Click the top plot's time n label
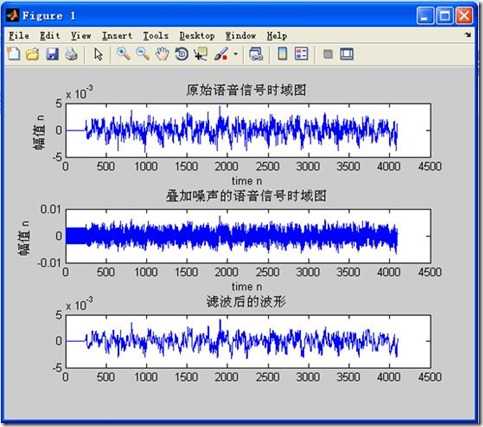Screen dimensions: 483x427 (x=247, y=181)
